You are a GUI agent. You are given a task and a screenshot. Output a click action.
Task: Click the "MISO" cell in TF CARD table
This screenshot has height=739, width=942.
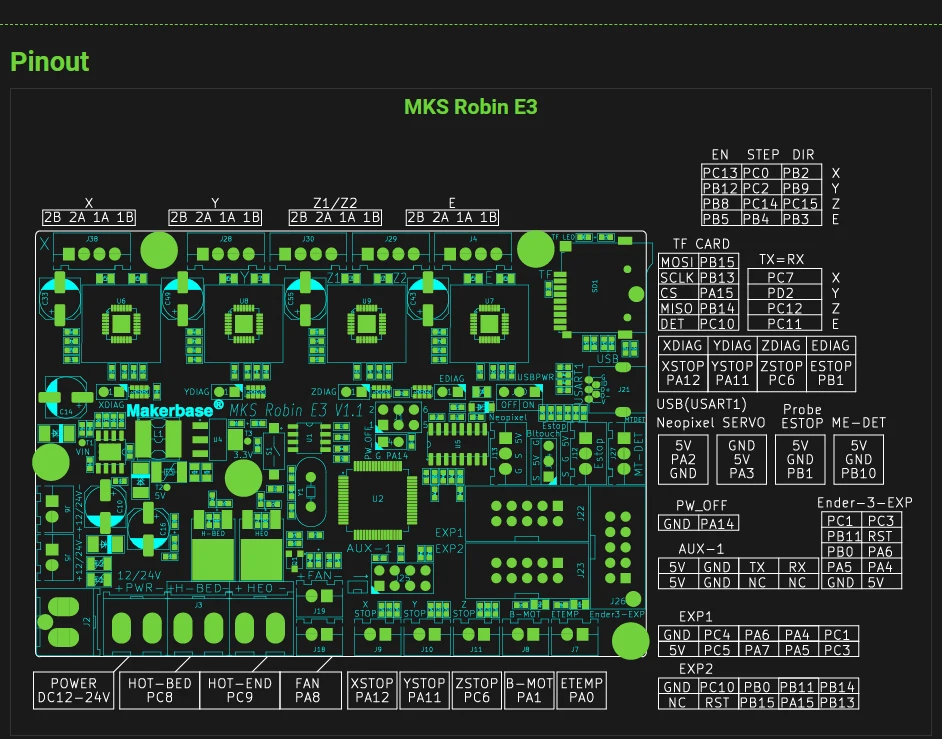[678, 308]
